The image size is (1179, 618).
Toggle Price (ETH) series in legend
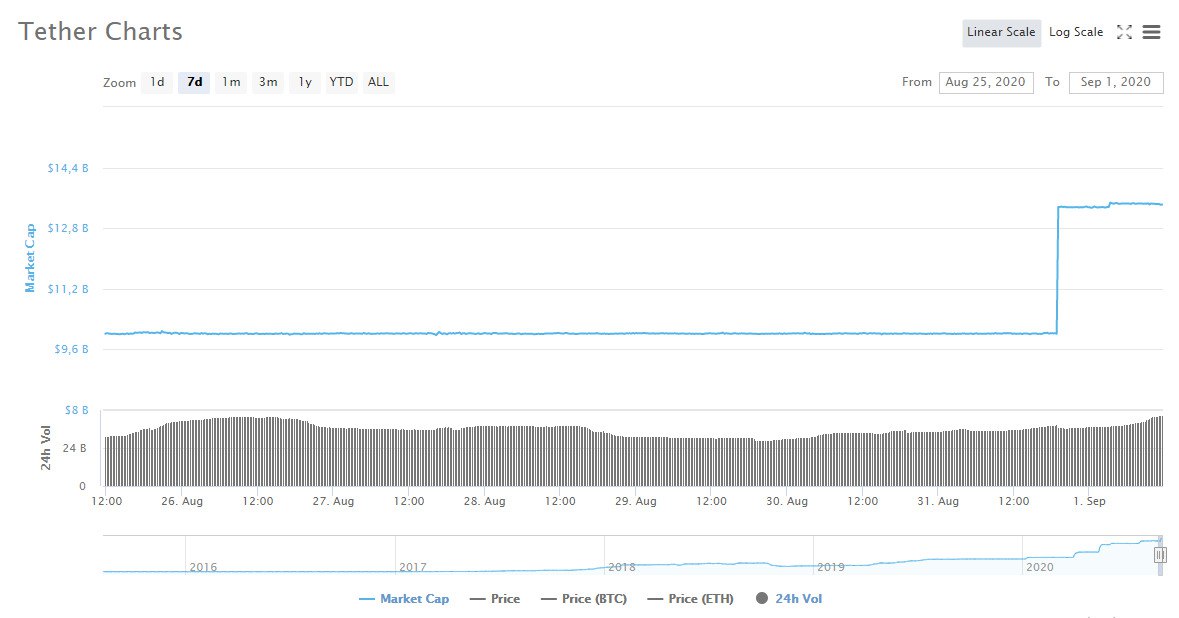click(690, 599)
